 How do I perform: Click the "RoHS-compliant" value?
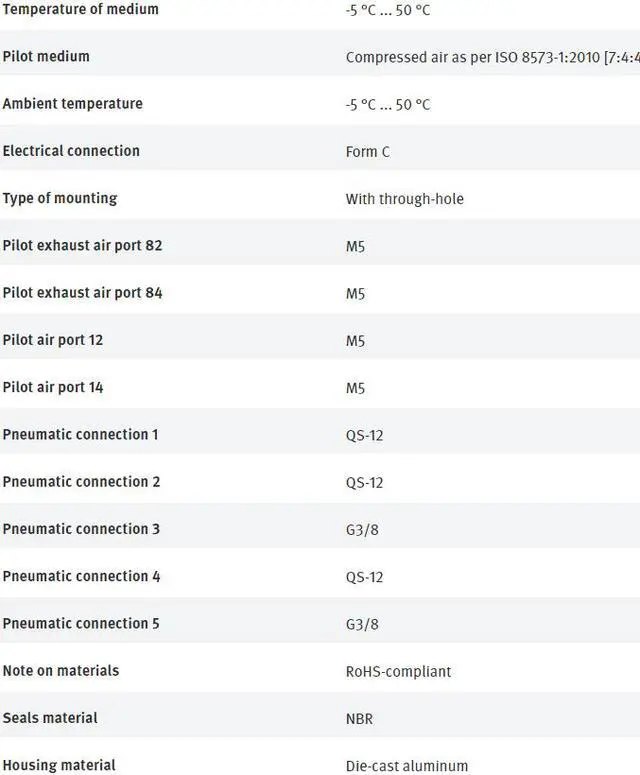398,672
